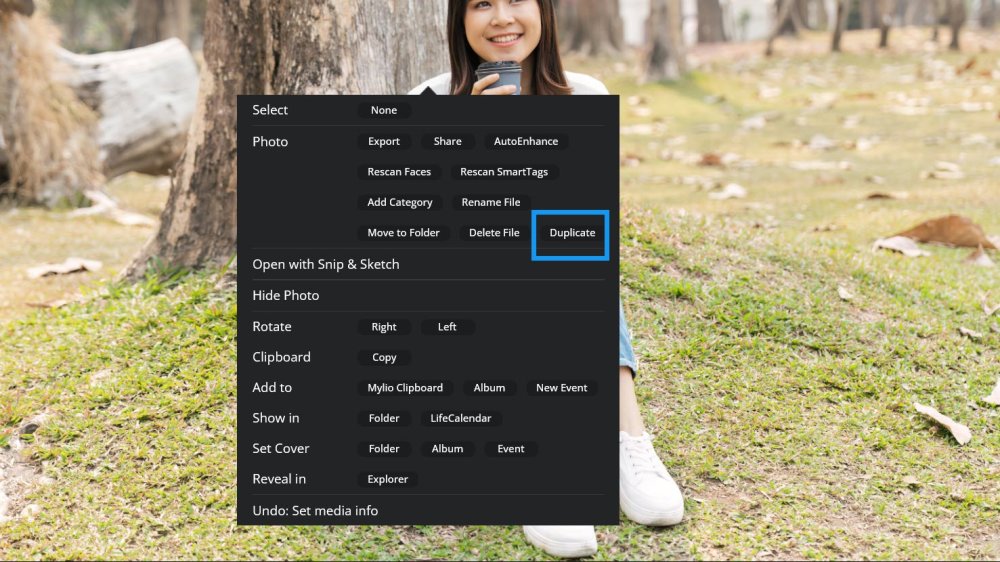Select Add Category

[399, 202]
